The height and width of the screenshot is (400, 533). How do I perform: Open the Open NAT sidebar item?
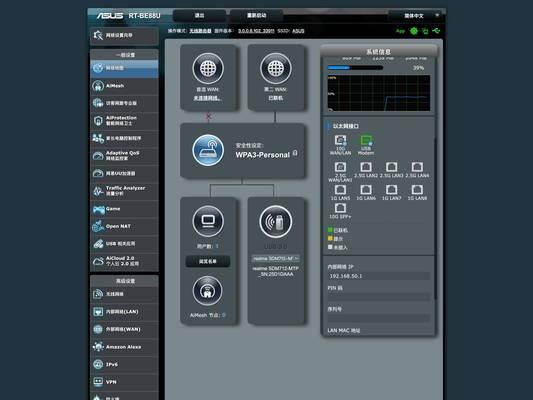pyautogui.click(x=124, y=226)
